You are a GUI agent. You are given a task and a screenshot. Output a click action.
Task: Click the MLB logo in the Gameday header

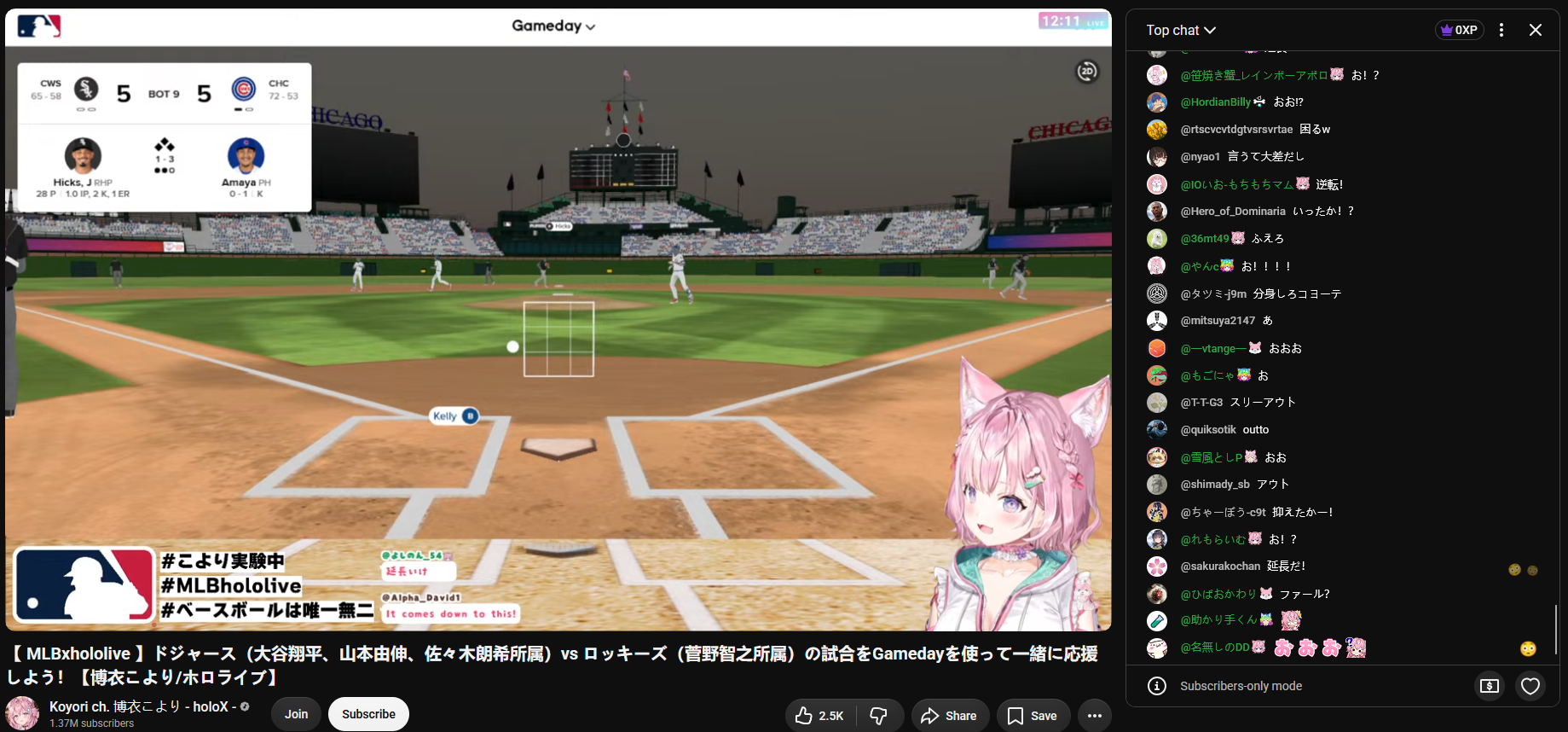click(x=39, y=26)
